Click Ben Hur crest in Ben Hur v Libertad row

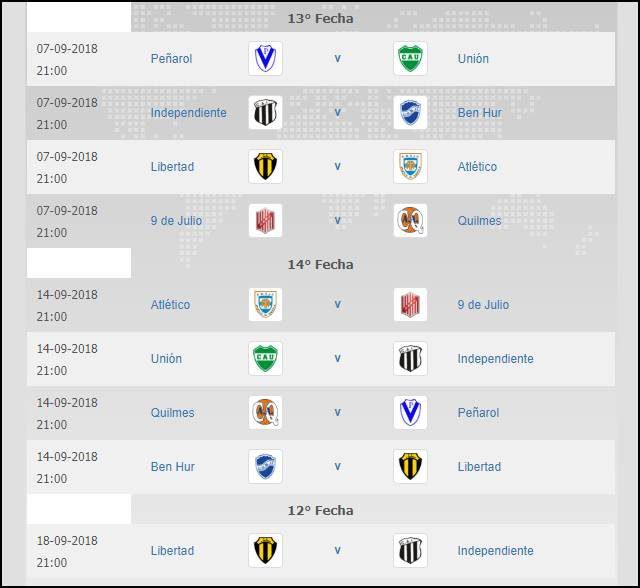[x=265, y=467]
